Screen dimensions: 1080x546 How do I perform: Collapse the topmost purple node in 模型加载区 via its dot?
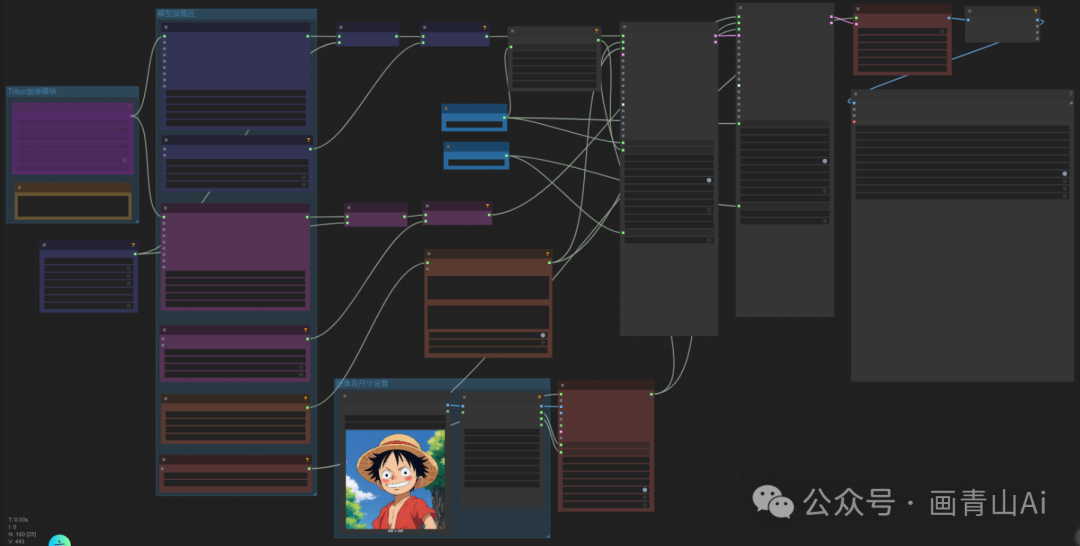point(166,28)
